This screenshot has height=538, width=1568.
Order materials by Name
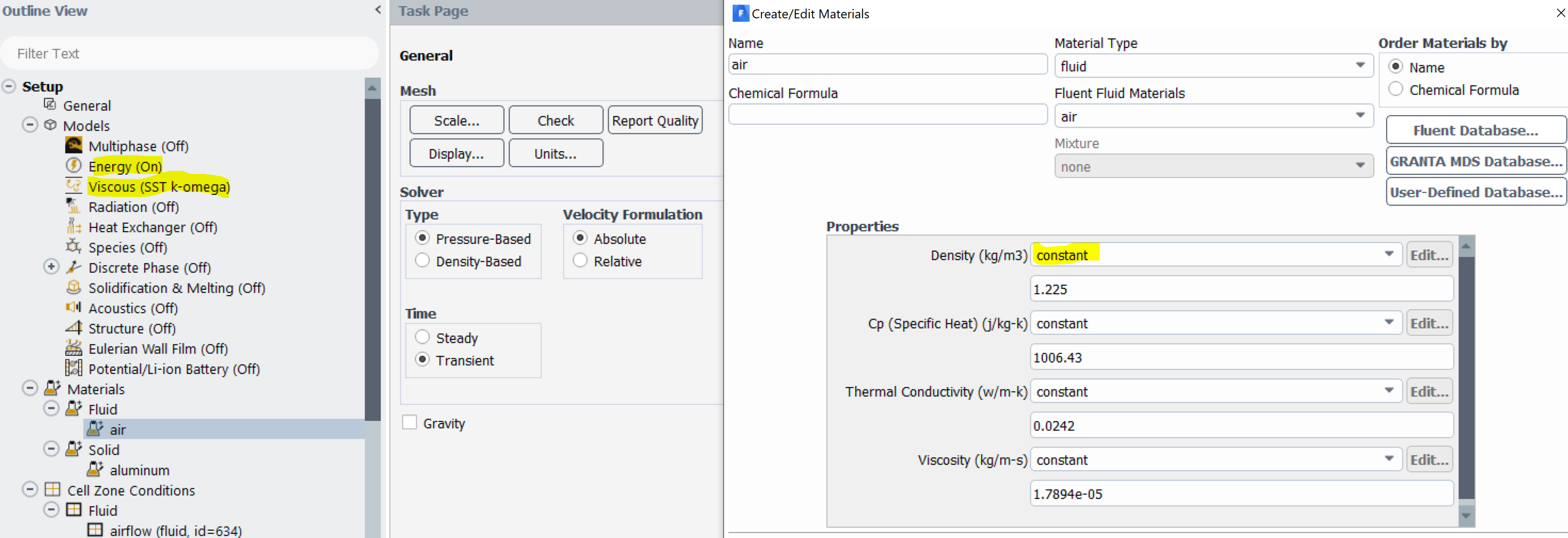(x=1396, y=67)
